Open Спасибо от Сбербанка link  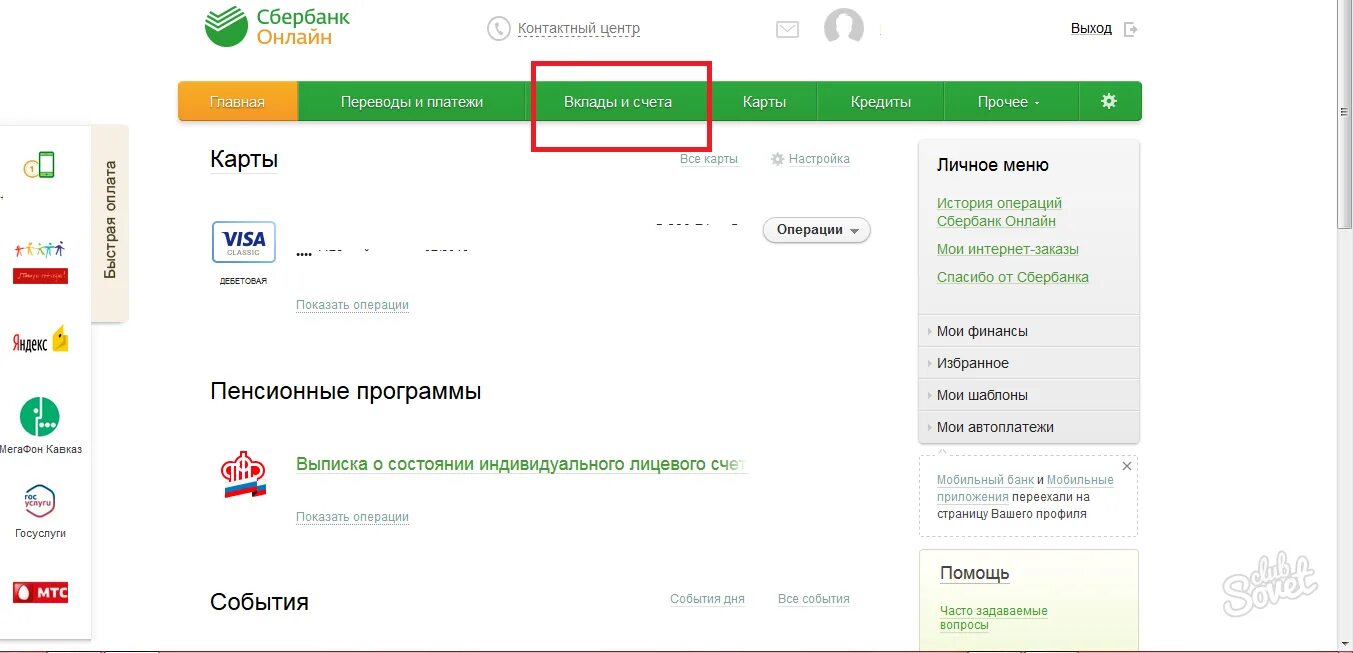[1013, 277]
